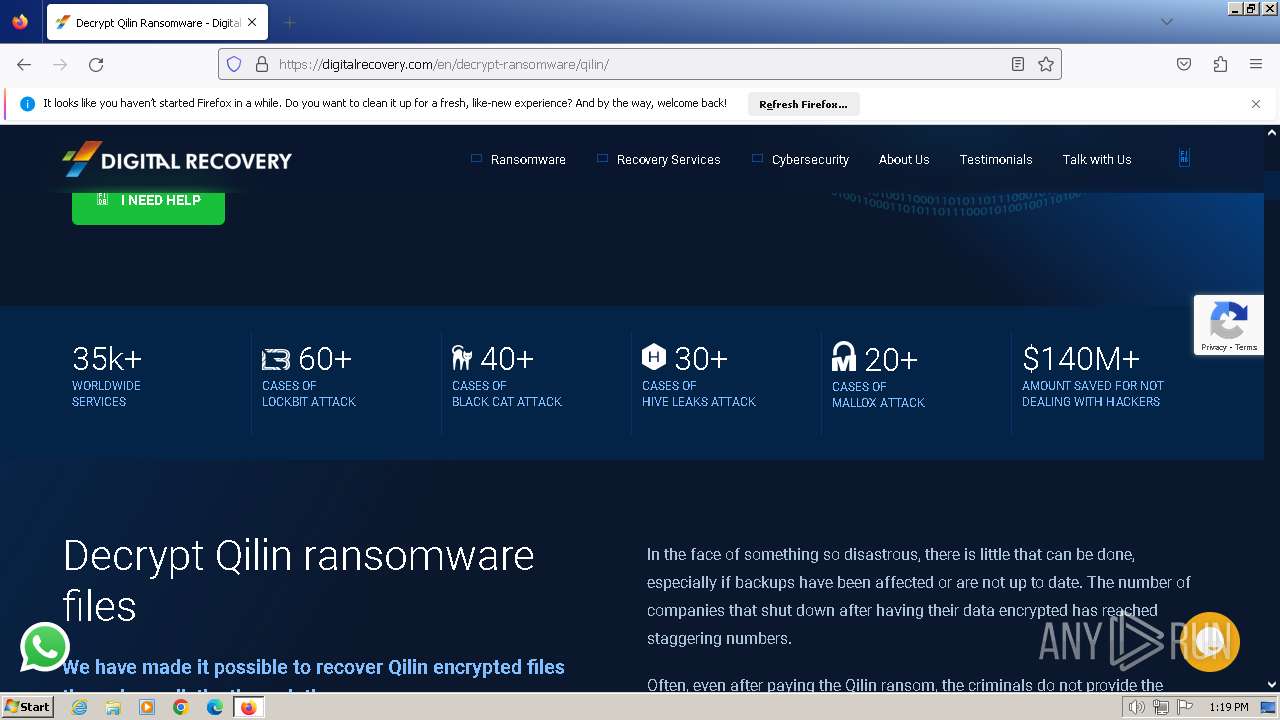This screenshot has height=720, width=1280.
Task: Go to About Us page
Action: pos(904,159)
